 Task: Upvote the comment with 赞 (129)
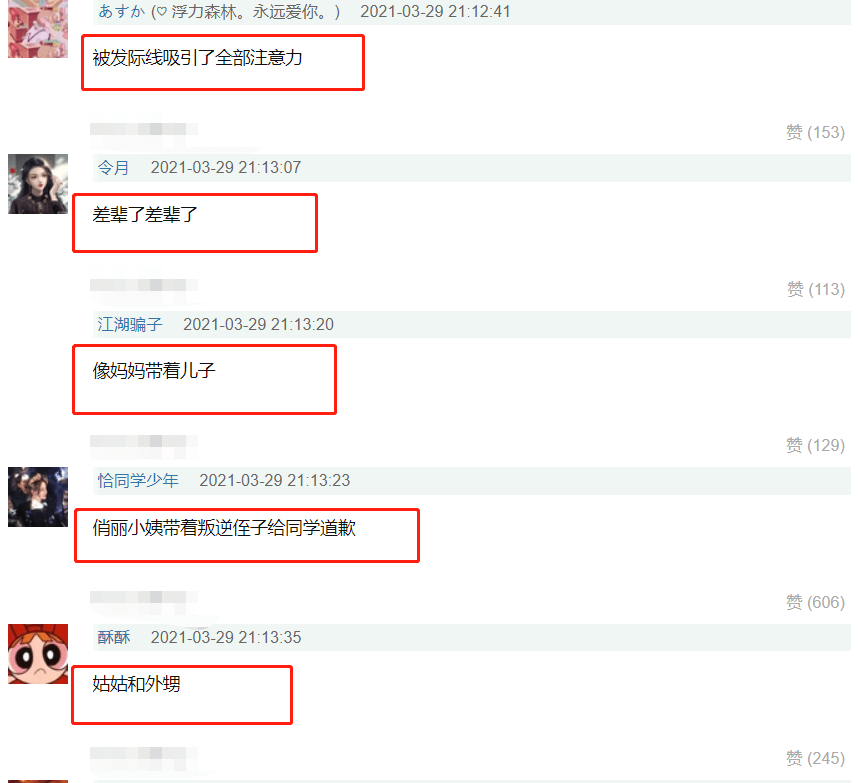pos(815,445)
